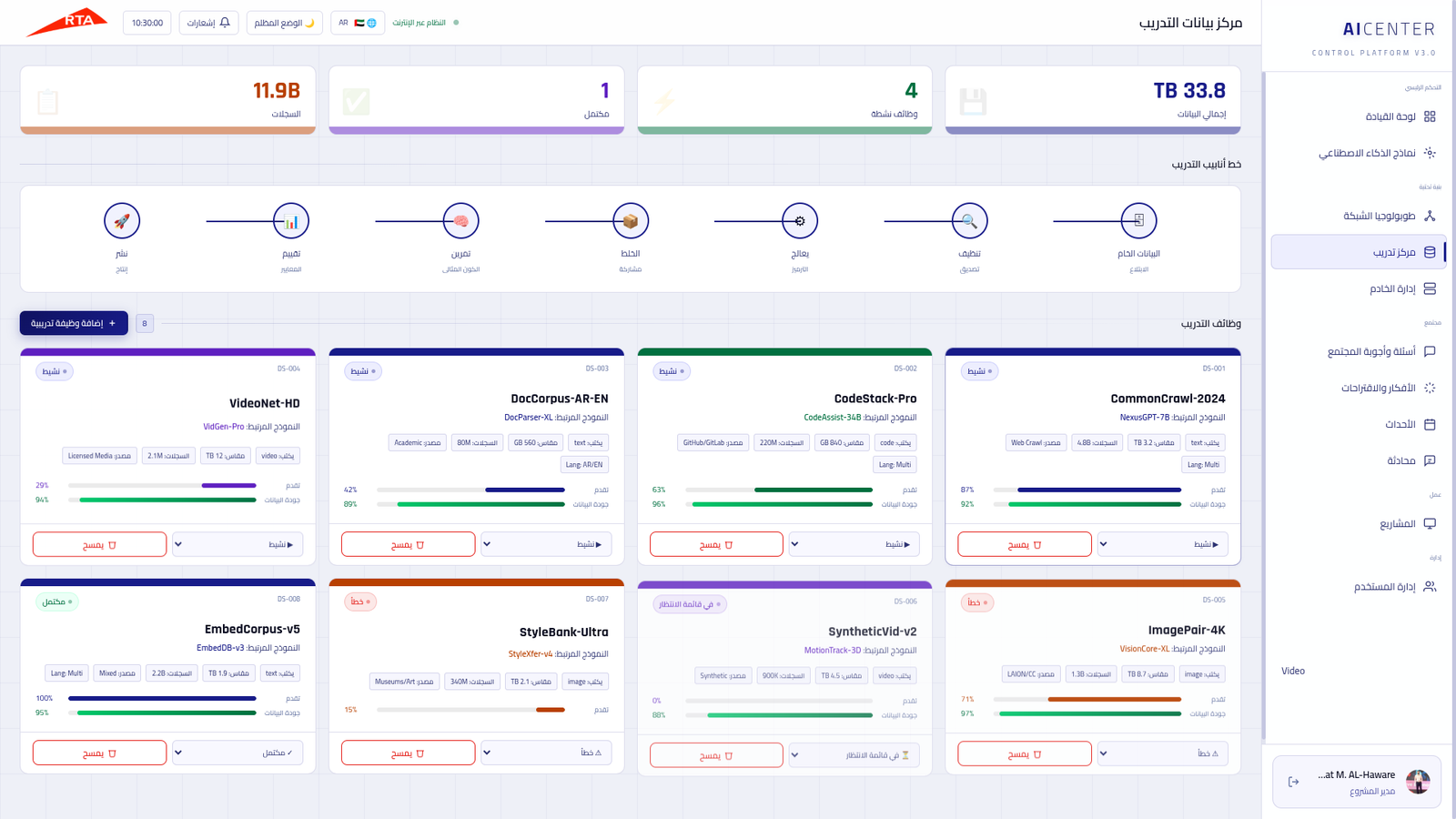
Task: Click the server management icon in the sidebar
Action: tap(1430, 288)
